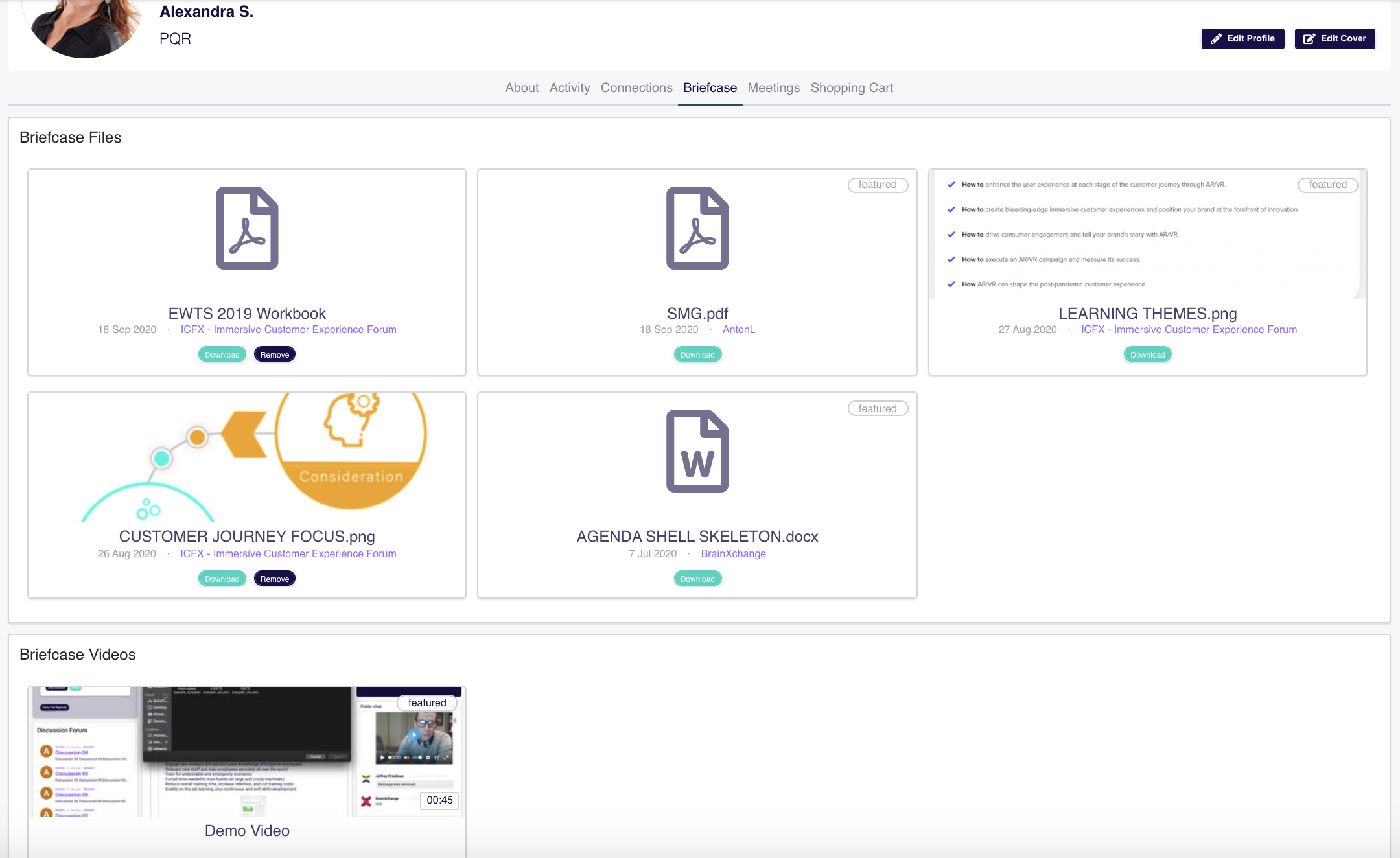Click the featured badge on SMG.pdf card

878,185
